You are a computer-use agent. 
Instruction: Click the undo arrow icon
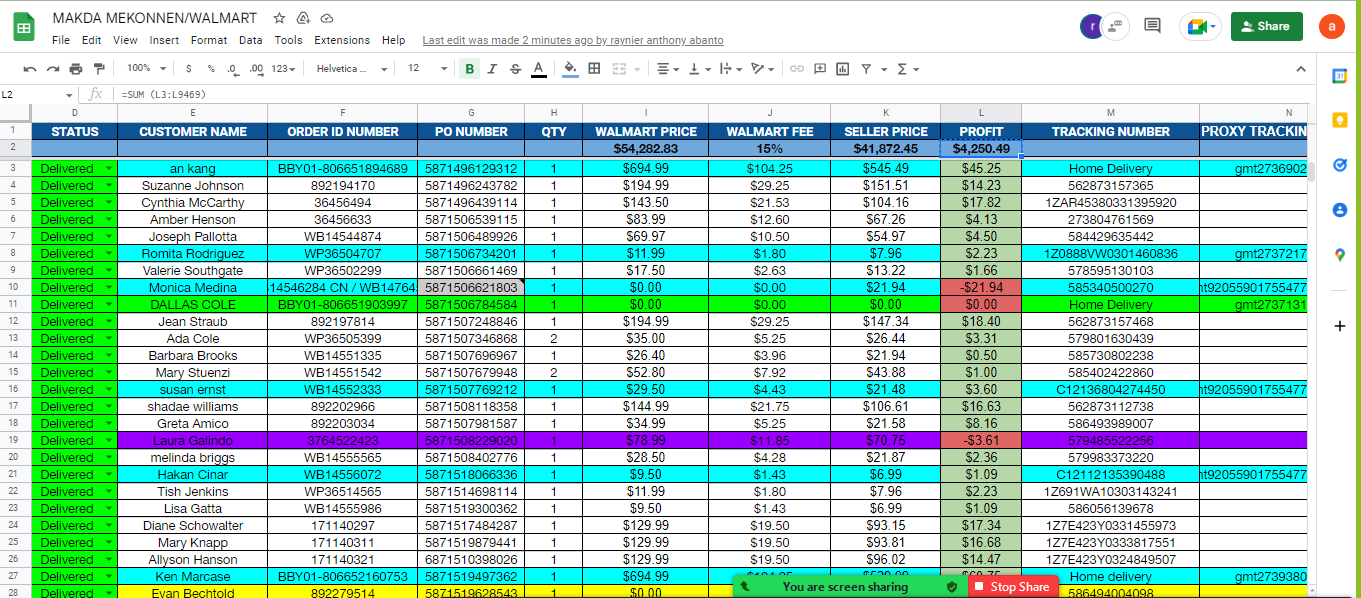30,69
